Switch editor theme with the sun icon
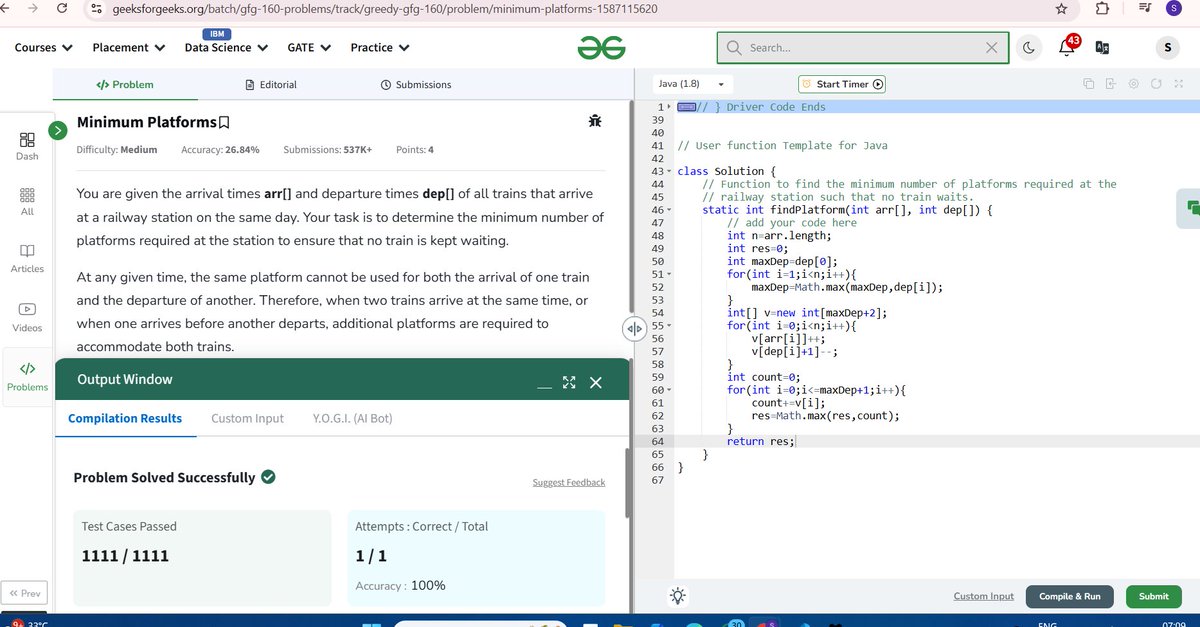This screenshot has width=1200, height=627. pyautogui.click(x=678, y=595)
